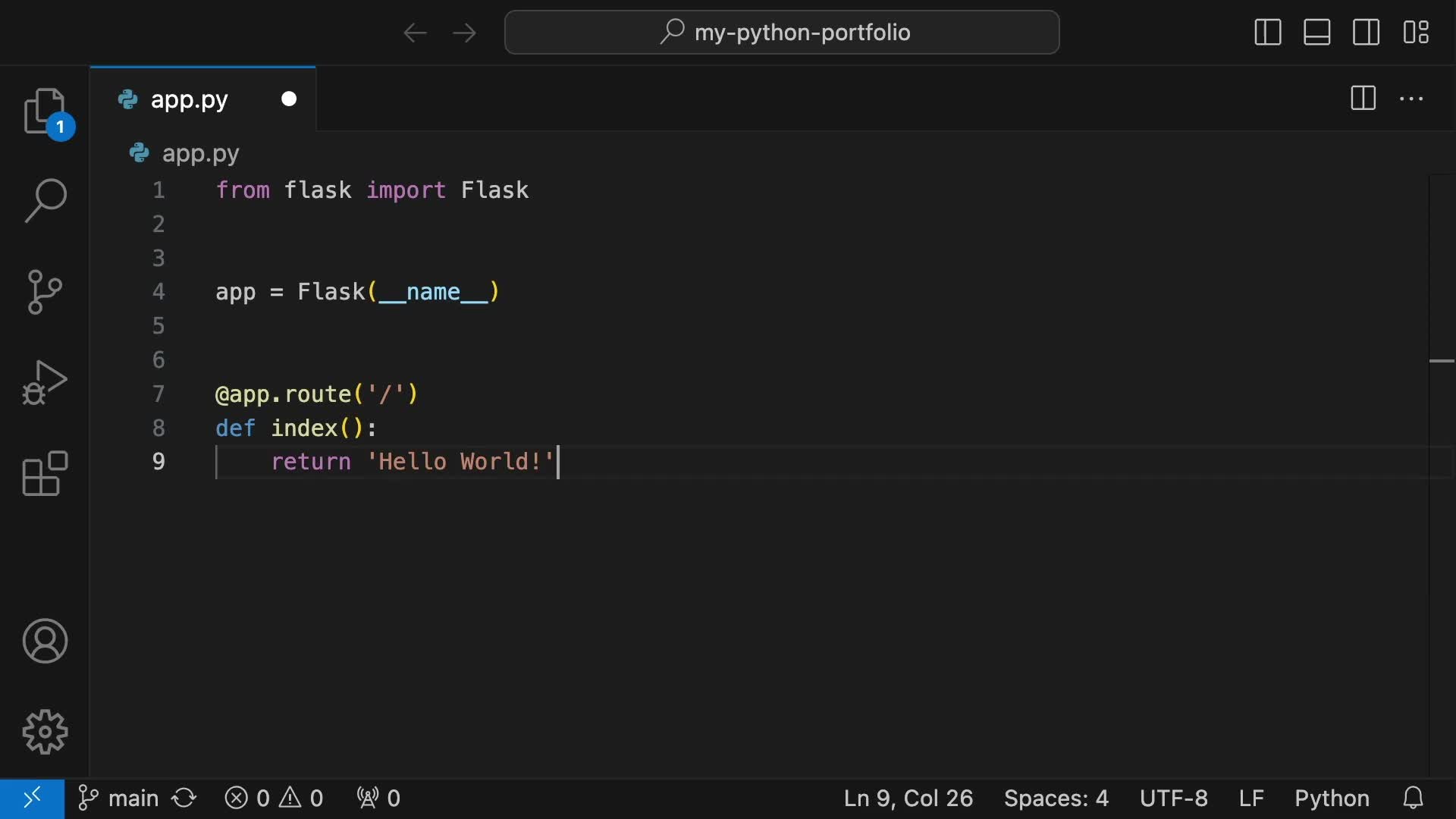The image size is (1456, 819).
Task: Open the Accounts menu icon
Action: pos(45,642)
